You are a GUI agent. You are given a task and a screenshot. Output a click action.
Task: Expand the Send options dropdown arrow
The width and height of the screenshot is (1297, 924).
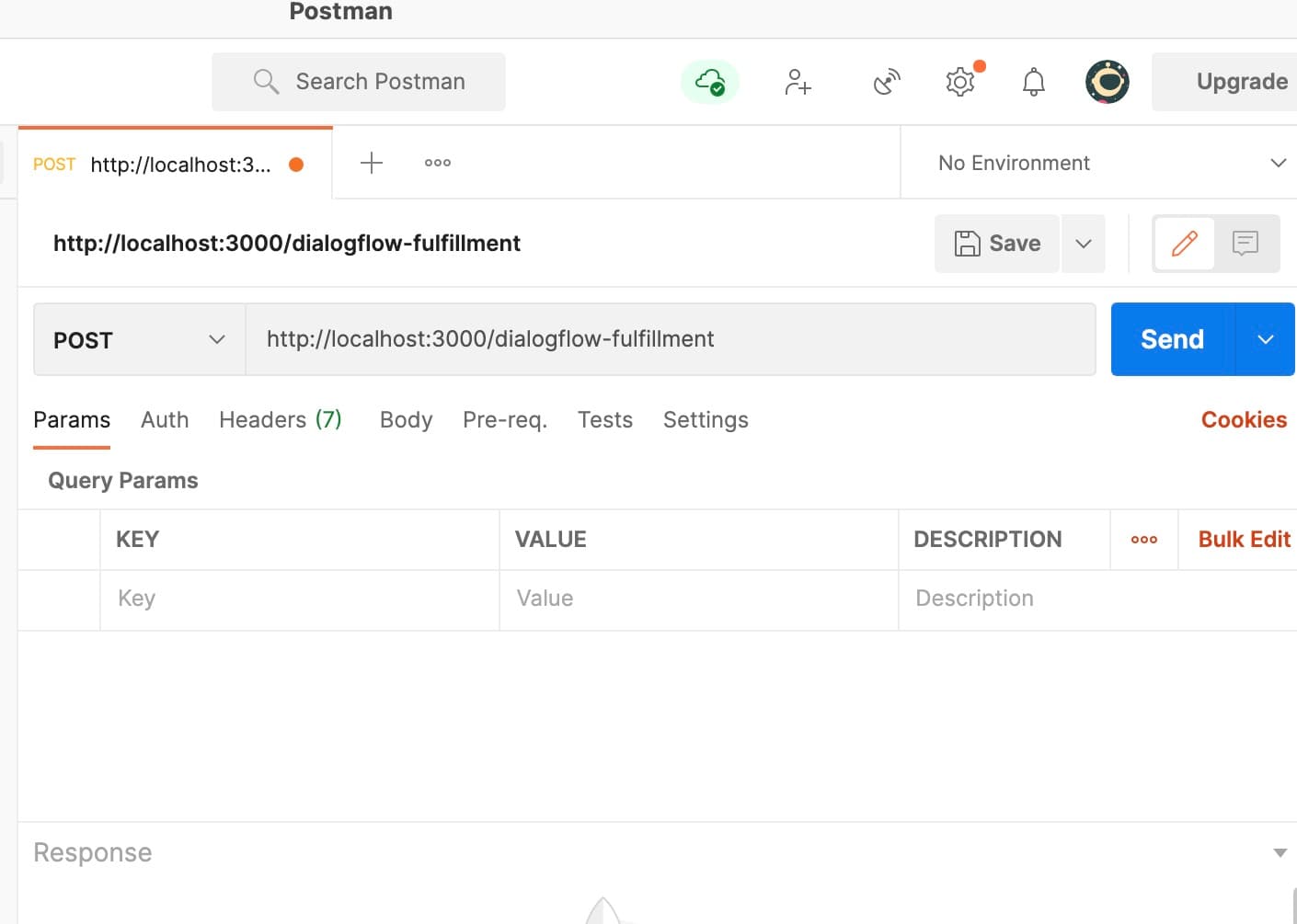click(x=1266, y=339)
